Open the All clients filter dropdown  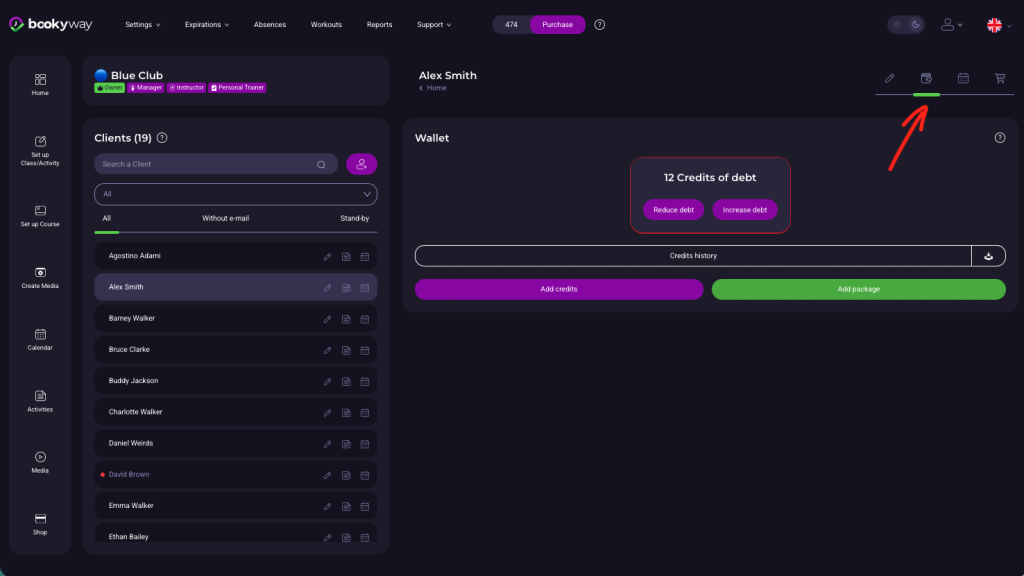click(x=236, y=194)
